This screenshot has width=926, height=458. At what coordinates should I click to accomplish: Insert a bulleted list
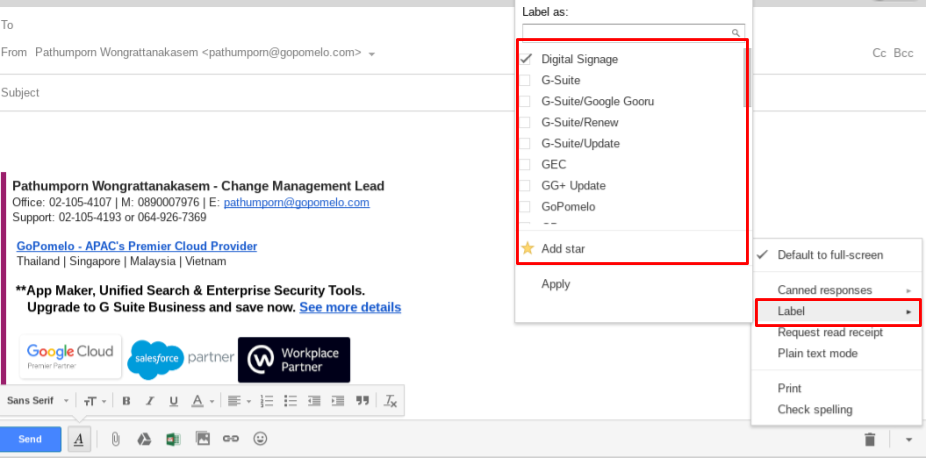pos(290,401)
